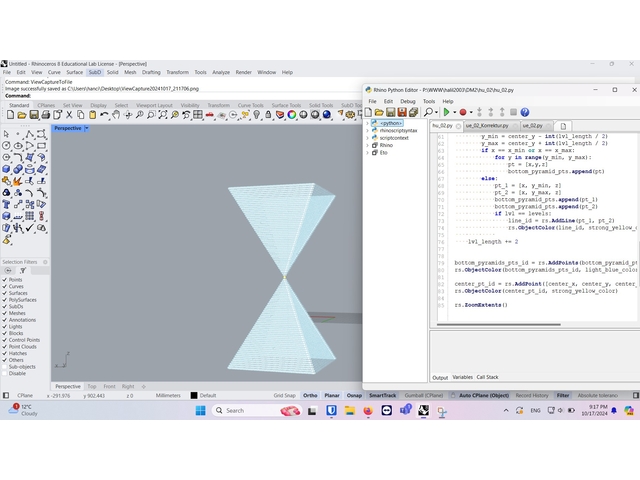The height and width of the screenshot is (480, 640).
Task: Select the Pan hand tool in Rhino toolbar
Action: tap(116, 115)
